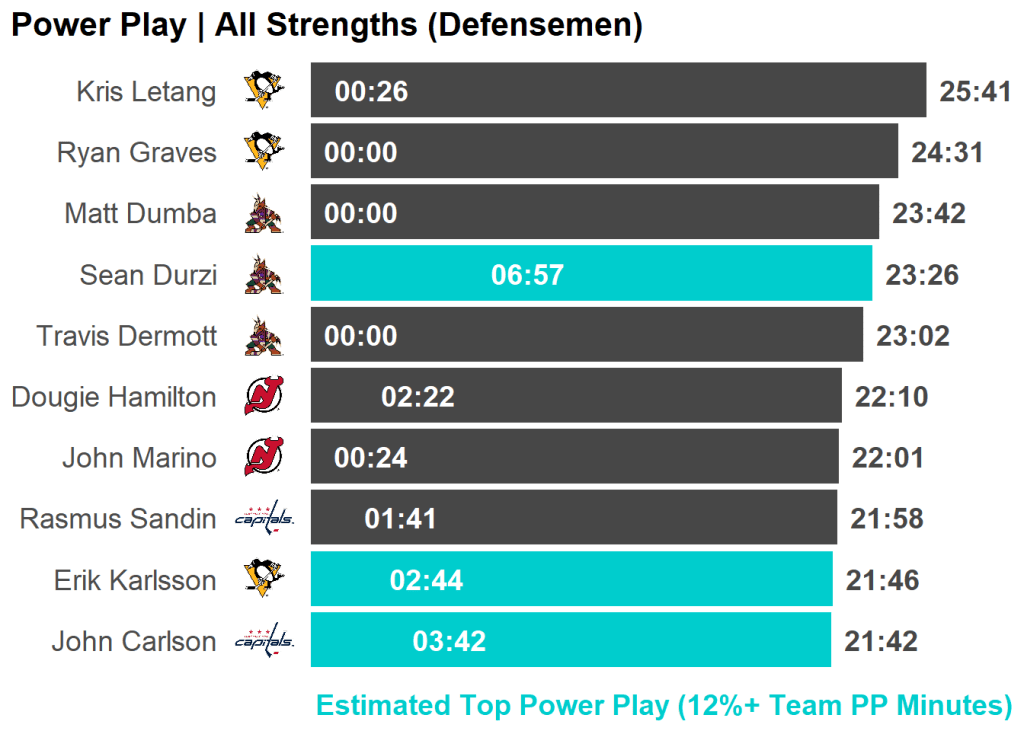
Task: Click the Kris Letang player name
Action: 146,92
